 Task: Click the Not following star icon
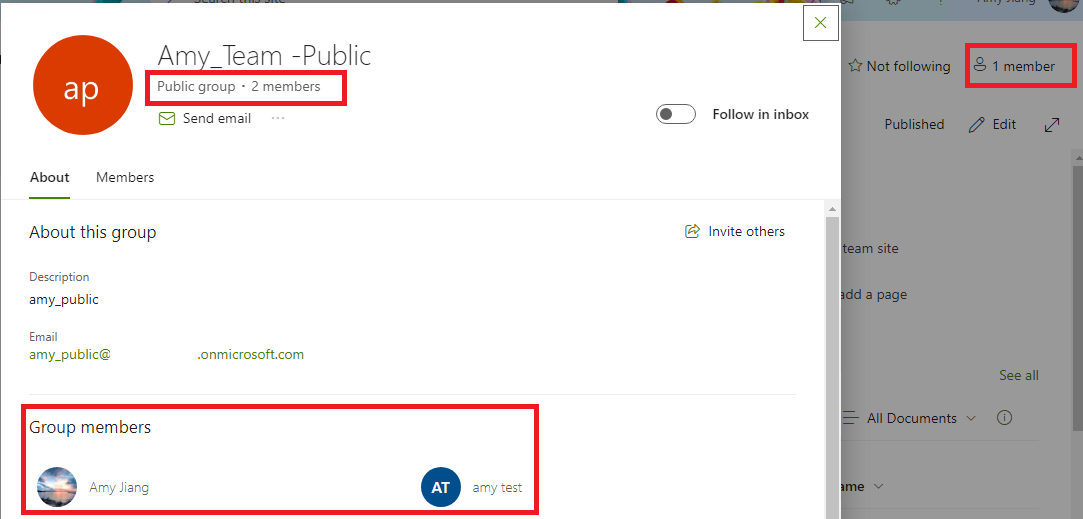855,66
